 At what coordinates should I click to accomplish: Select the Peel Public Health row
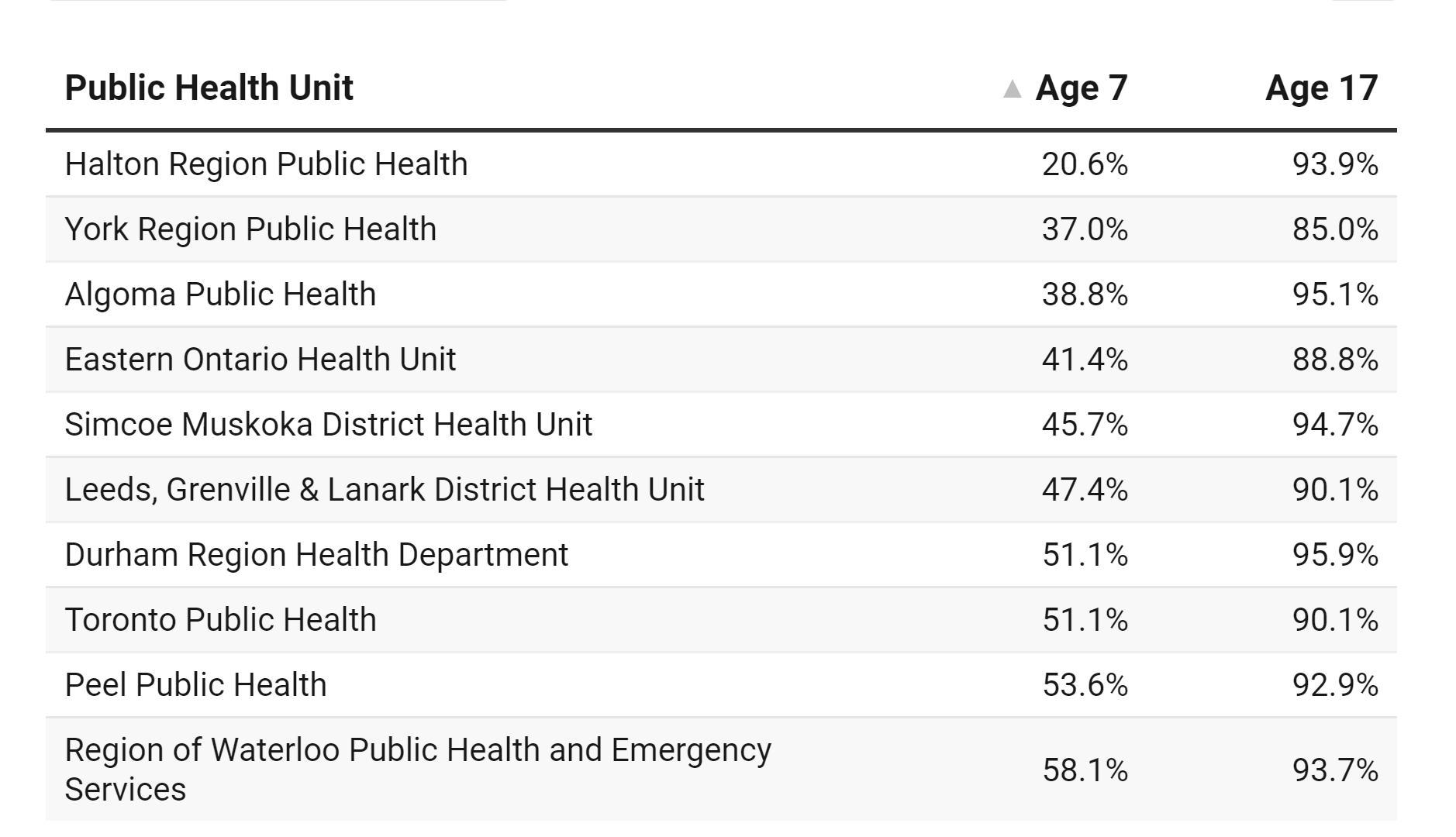[x=195, y=685]
